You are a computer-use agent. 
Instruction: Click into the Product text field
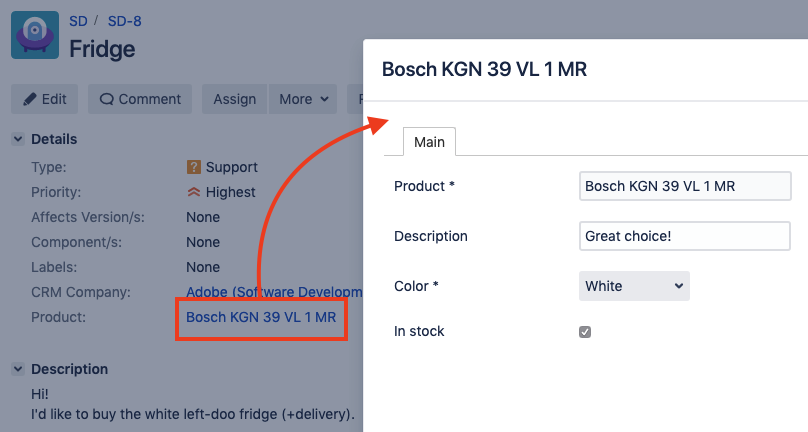[684, 186]
